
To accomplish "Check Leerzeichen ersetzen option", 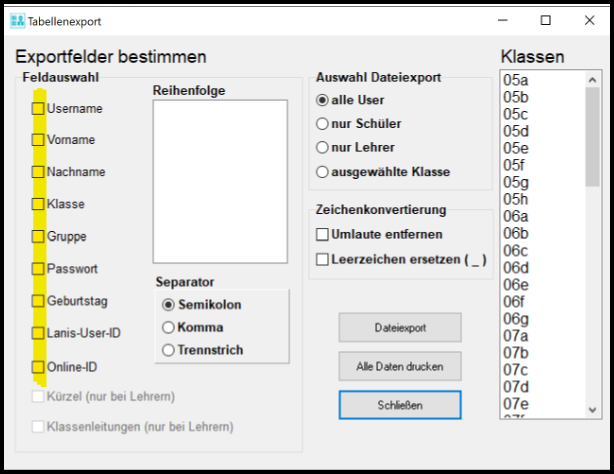I will [323, 260].
